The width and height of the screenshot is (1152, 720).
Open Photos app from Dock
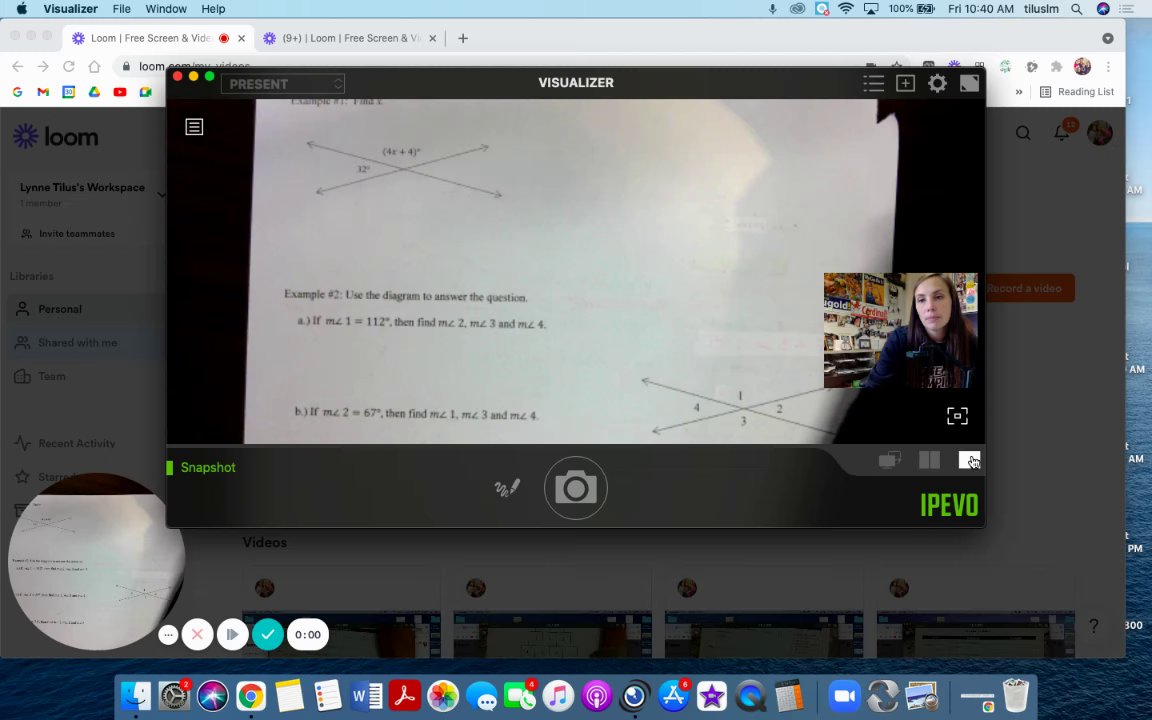click(443, 696)
